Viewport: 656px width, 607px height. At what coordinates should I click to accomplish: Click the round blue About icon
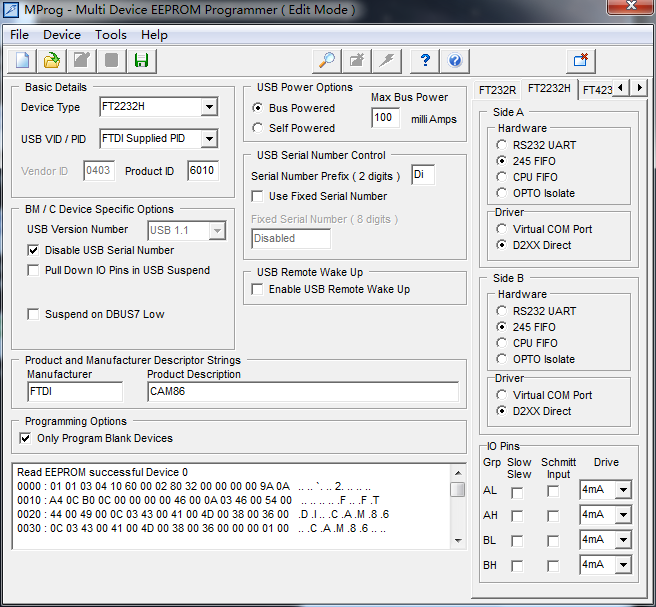point(455,61)
